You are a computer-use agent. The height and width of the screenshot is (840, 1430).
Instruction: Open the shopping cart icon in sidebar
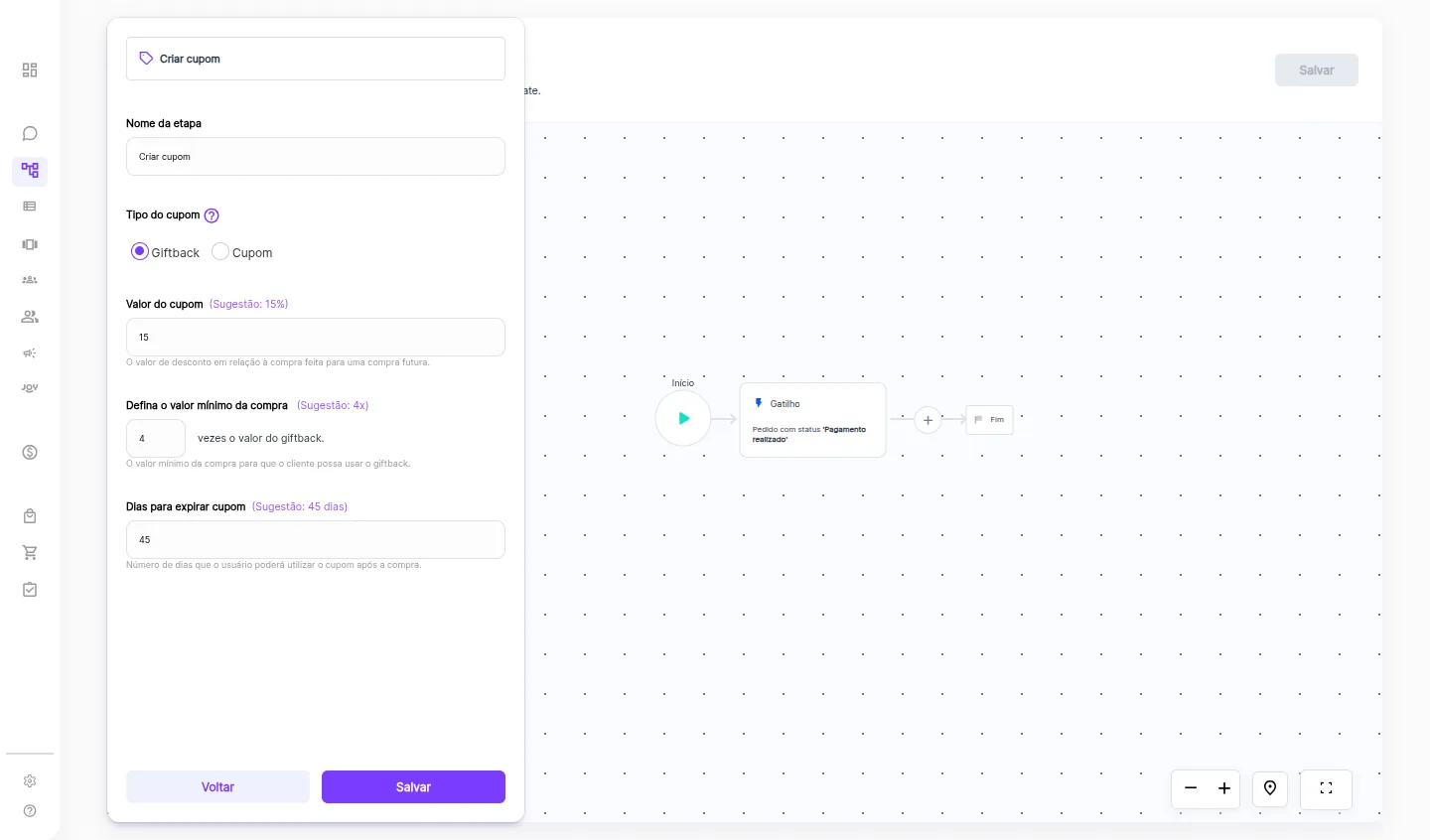pos(30,552)
